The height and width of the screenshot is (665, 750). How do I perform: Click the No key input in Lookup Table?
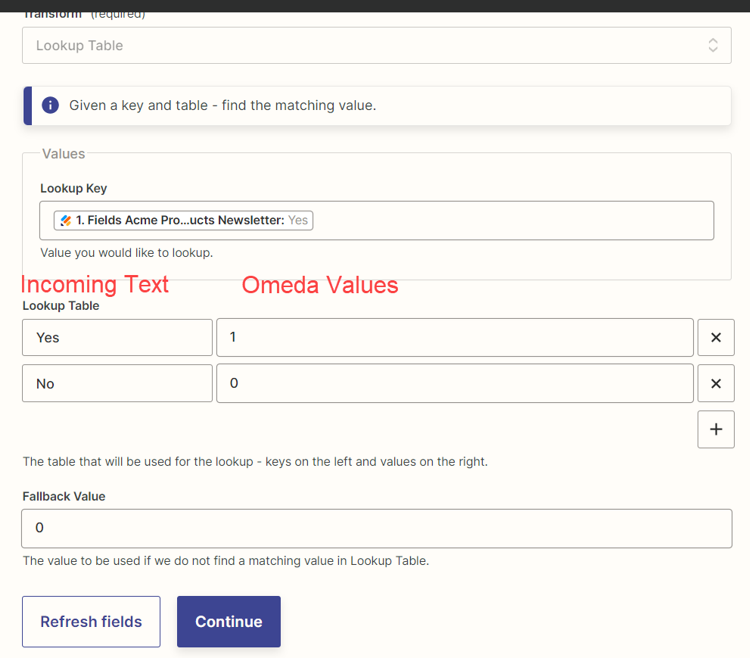(x=117, y=384)
